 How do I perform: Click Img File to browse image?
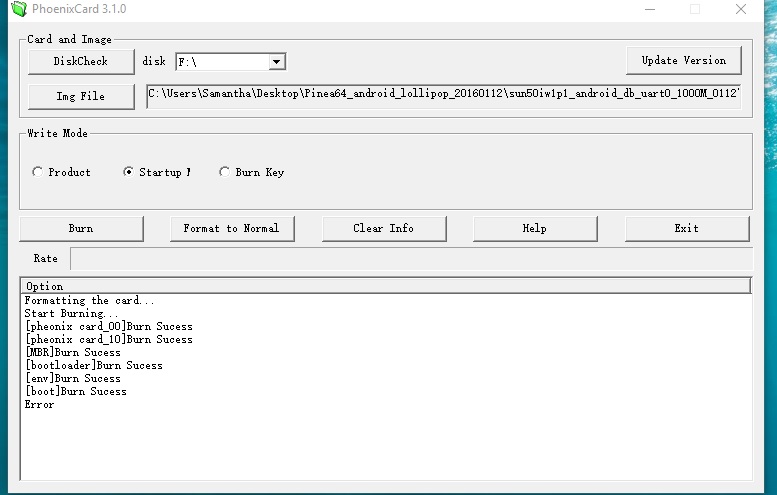pyautogui.click(x=80, y=96)
